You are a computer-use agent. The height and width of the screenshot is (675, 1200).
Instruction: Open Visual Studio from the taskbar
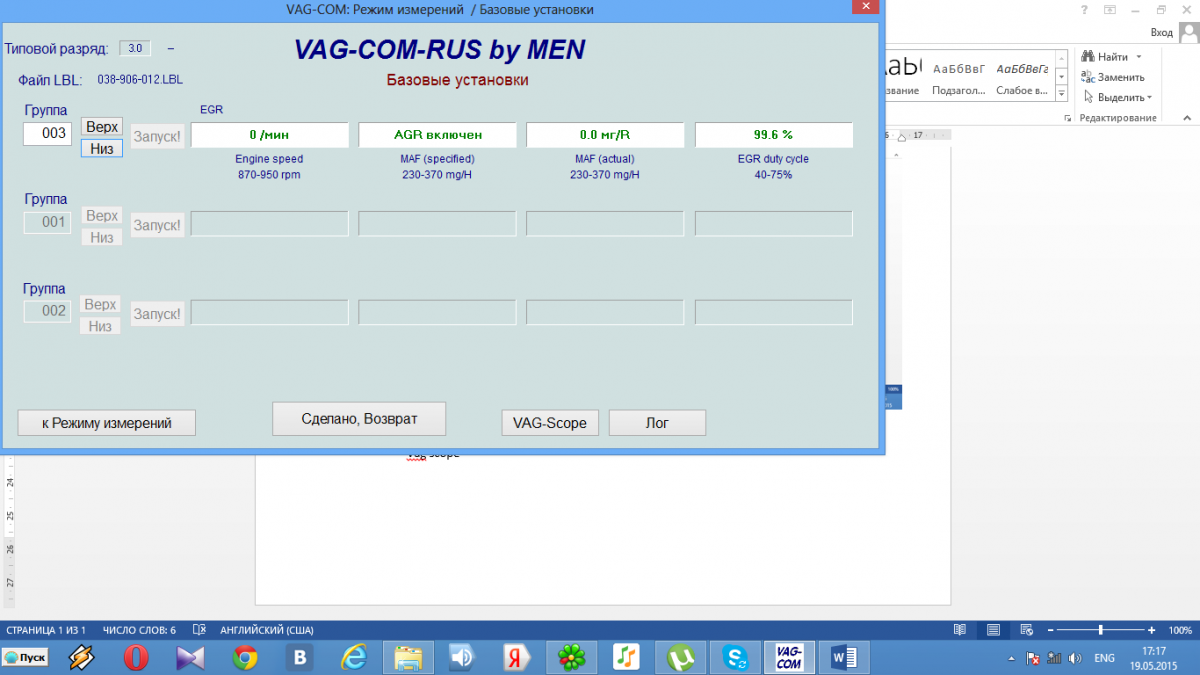[x=190, y=657]
